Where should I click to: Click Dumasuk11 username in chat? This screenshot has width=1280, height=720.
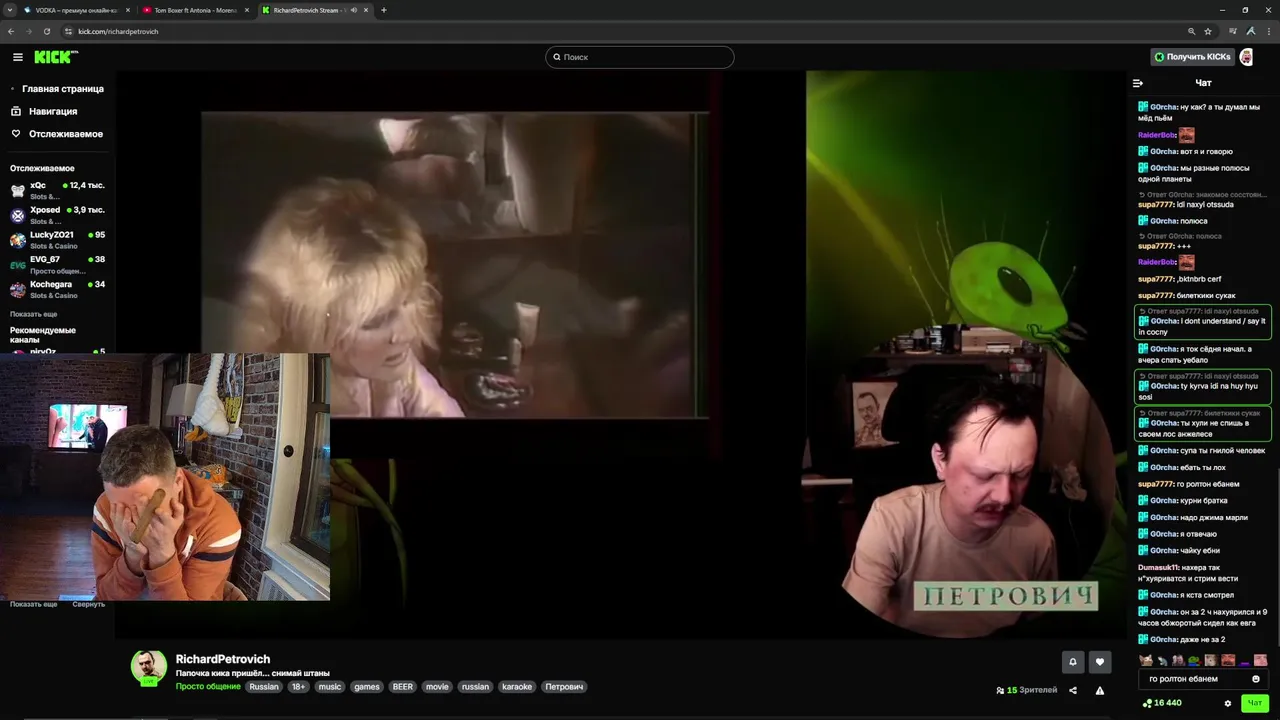pos(1159,567)
